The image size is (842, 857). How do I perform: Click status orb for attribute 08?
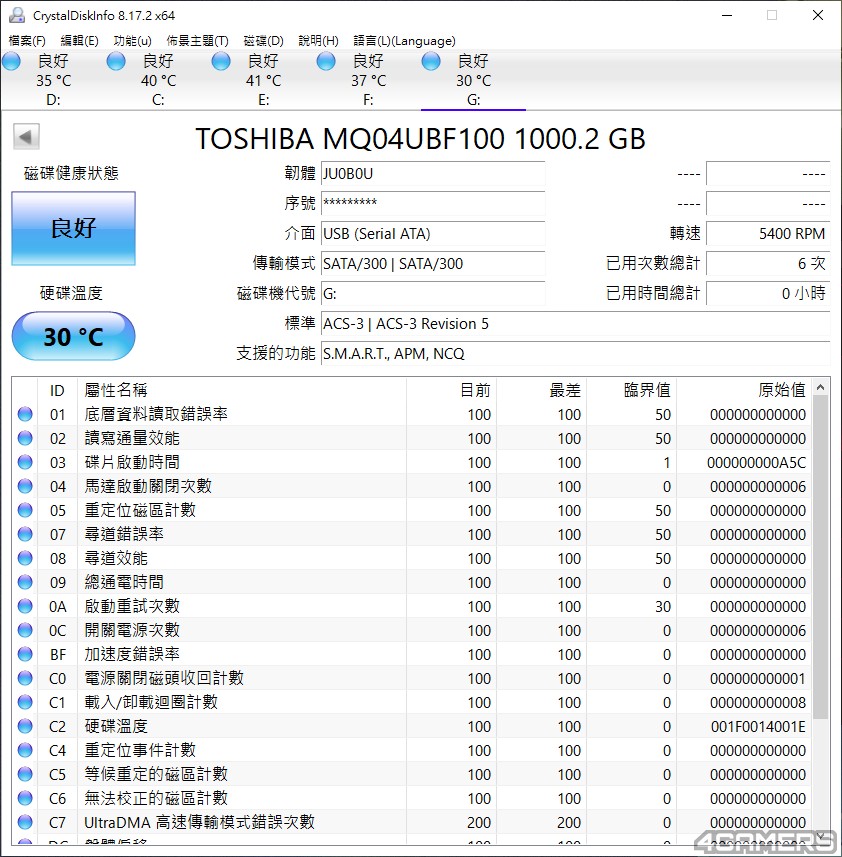point(25,559)
